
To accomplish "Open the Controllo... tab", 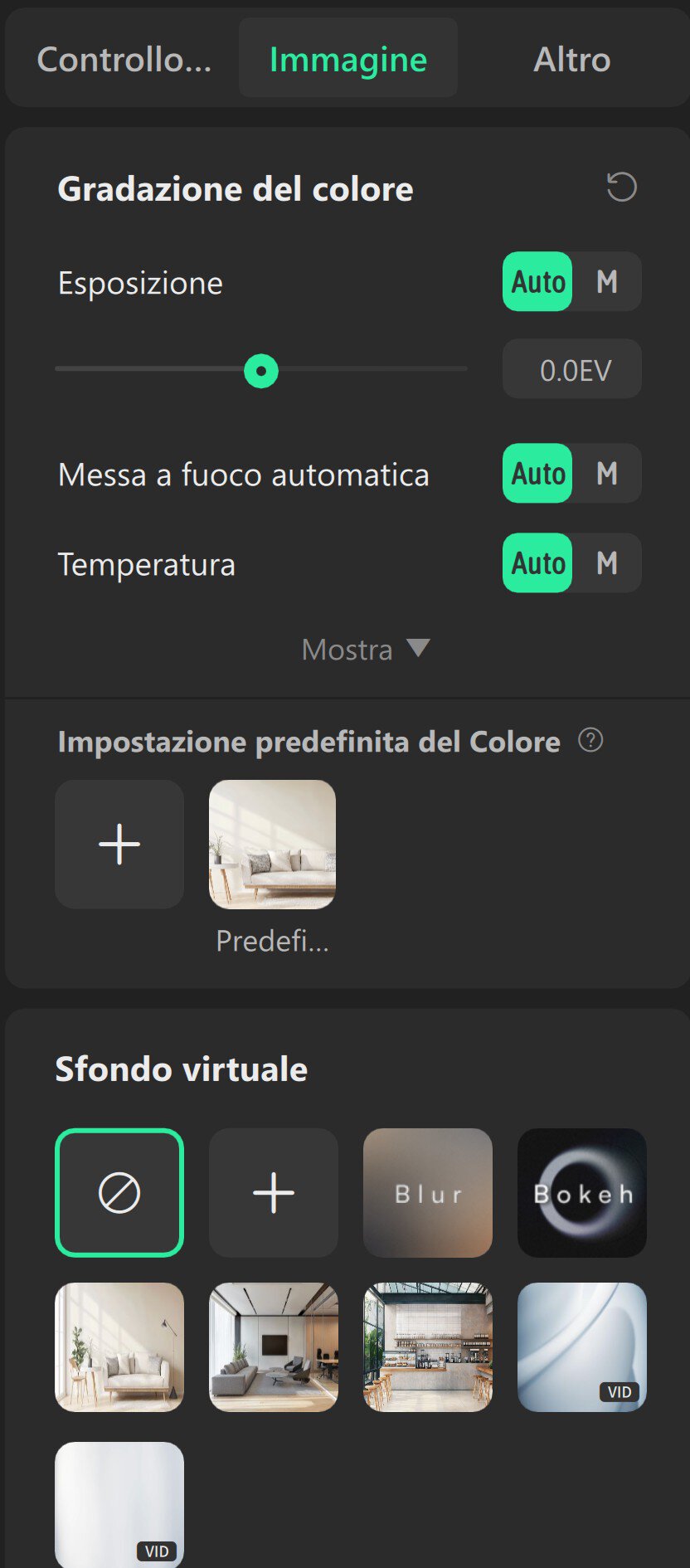I will 124,60.
